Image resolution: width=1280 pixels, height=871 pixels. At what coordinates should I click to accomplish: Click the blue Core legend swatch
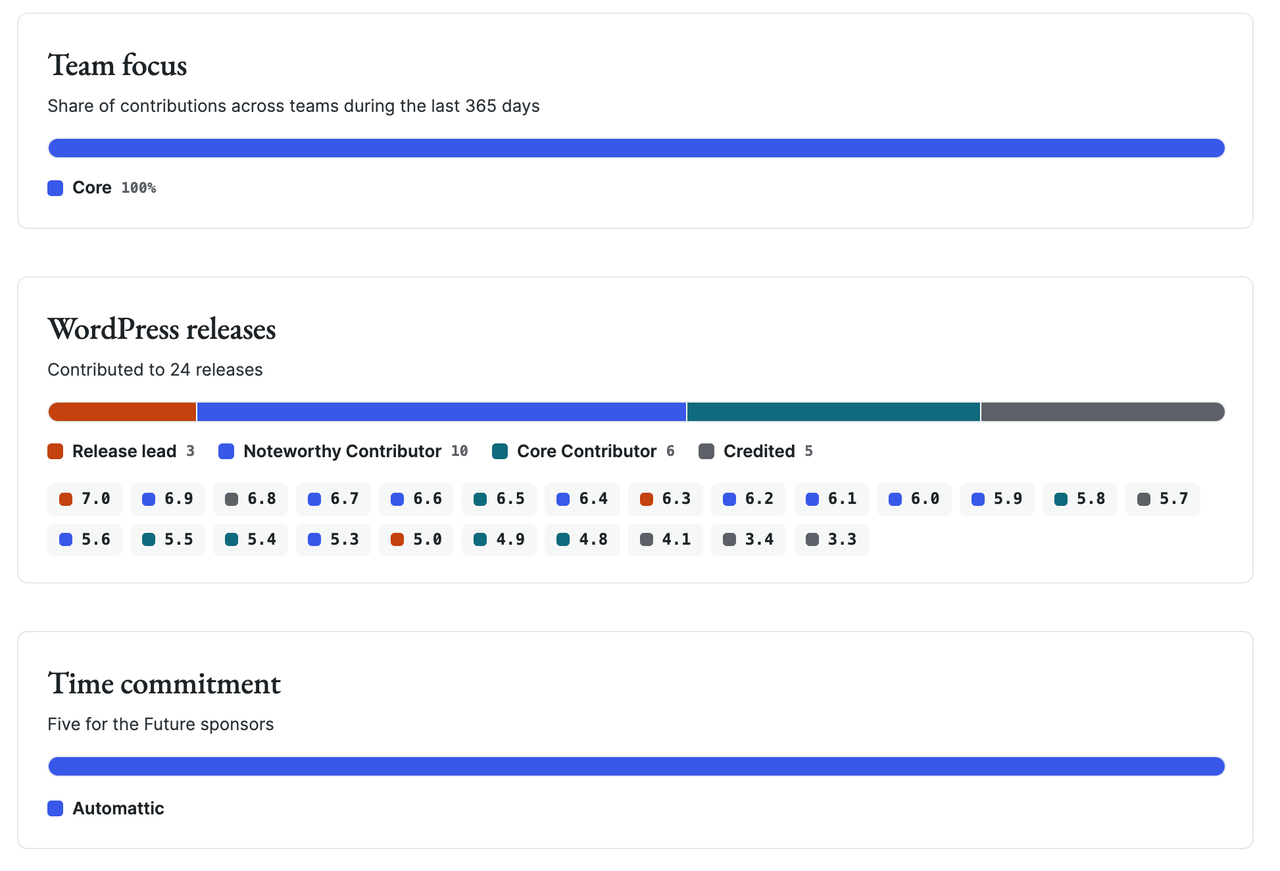56,188
